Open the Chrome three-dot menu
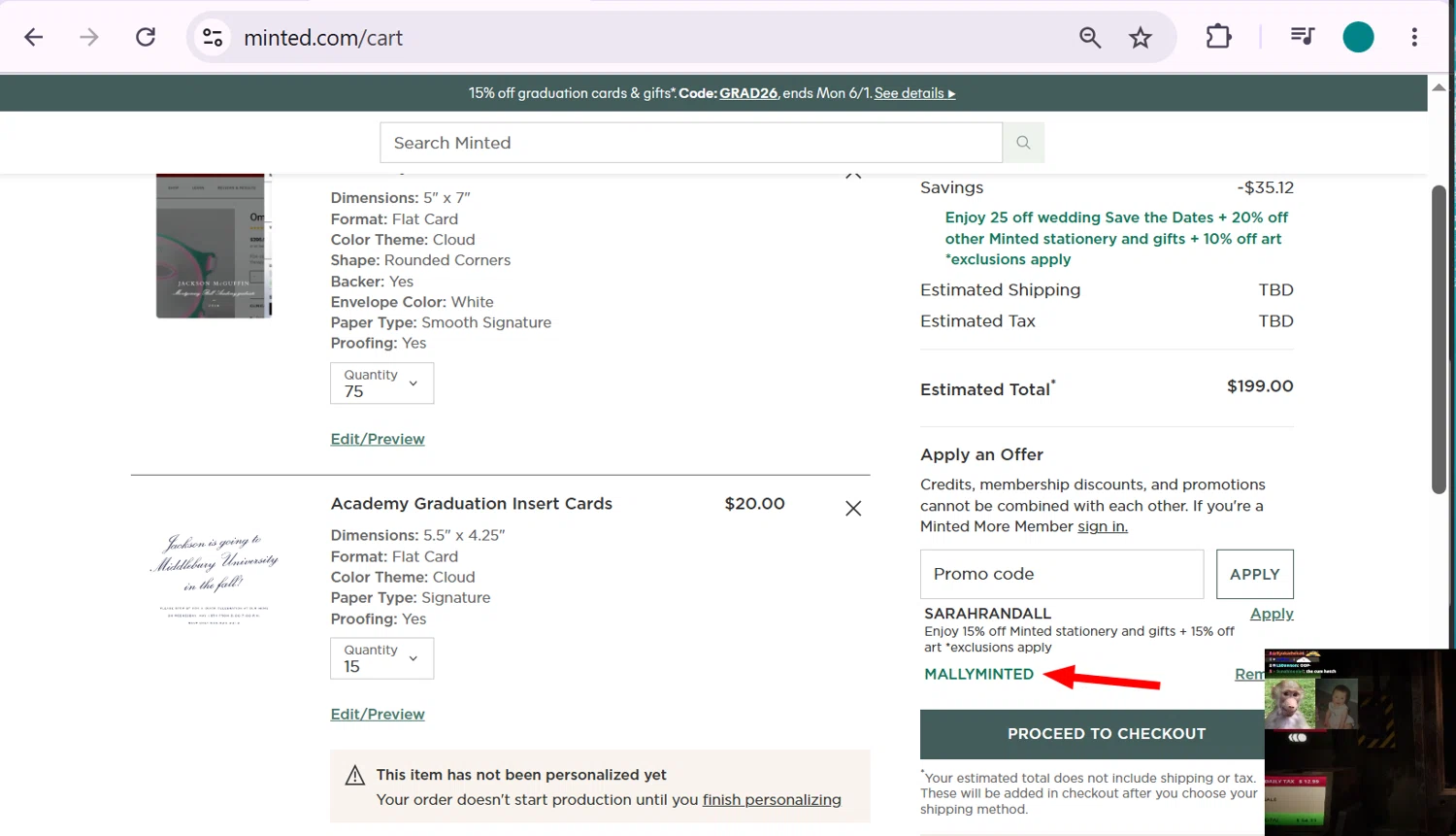The height and width of the screenshot is (836, 1456). (x=1414, y=37)
